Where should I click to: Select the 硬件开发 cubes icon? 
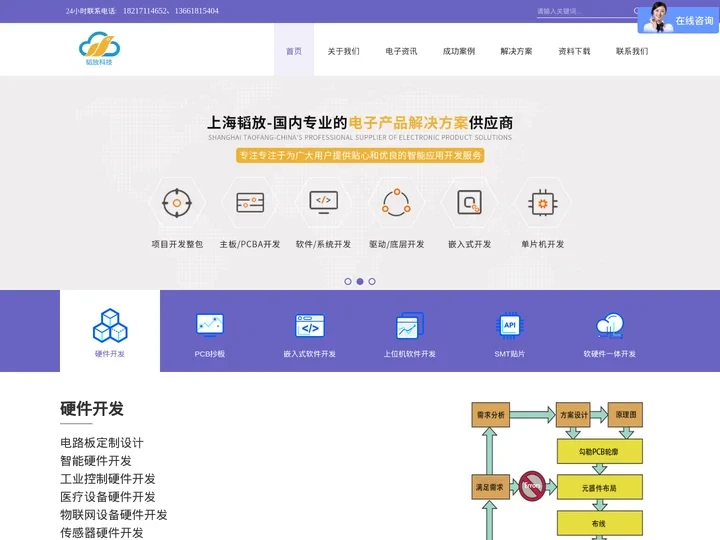point(110,326)
